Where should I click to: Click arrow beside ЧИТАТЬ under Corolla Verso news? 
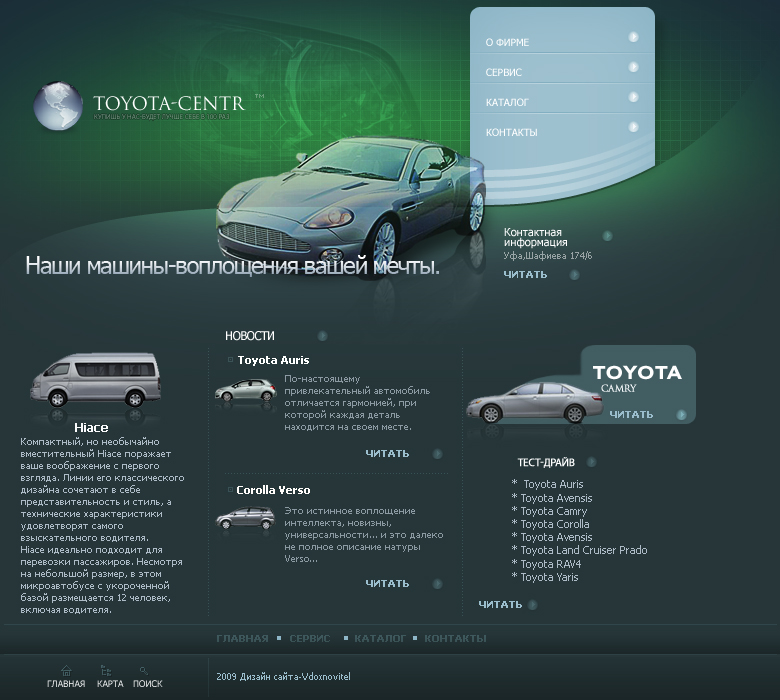click(437, 584)
